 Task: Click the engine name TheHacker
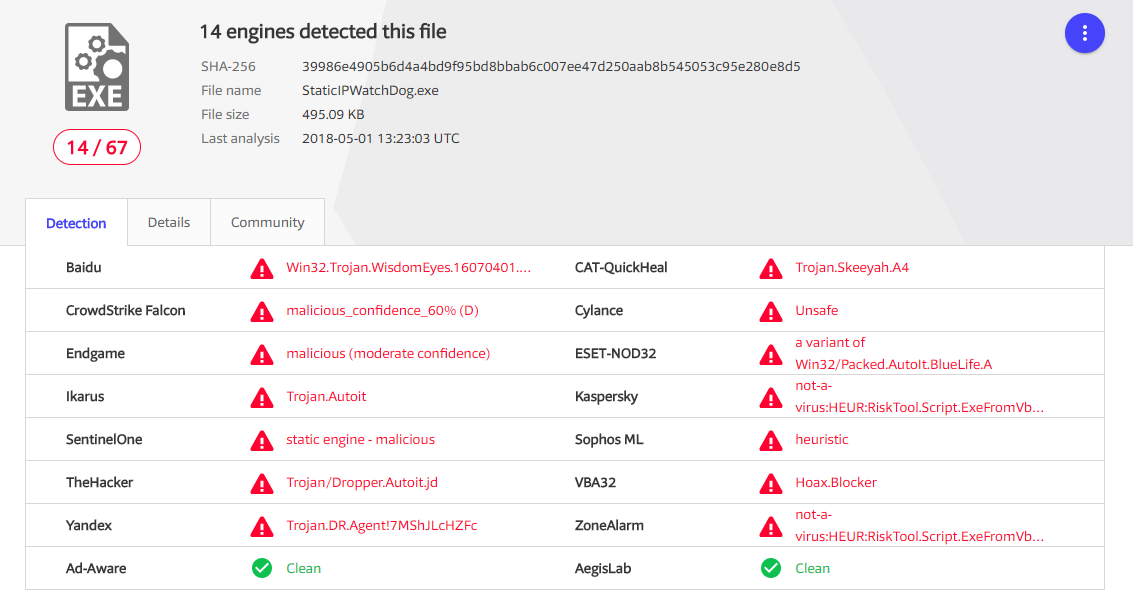[x=100, y=482]
